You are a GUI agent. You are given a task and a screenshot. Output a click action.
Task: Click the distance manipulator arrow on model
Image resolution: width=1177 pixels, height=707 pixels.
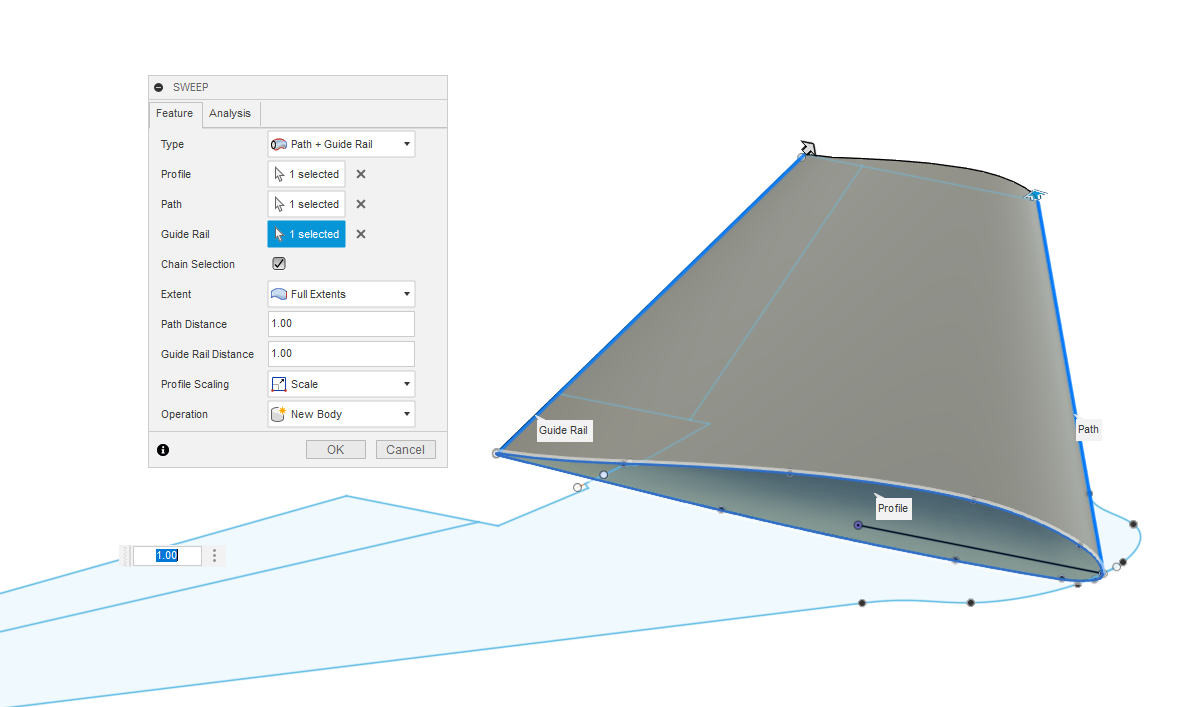808,150
